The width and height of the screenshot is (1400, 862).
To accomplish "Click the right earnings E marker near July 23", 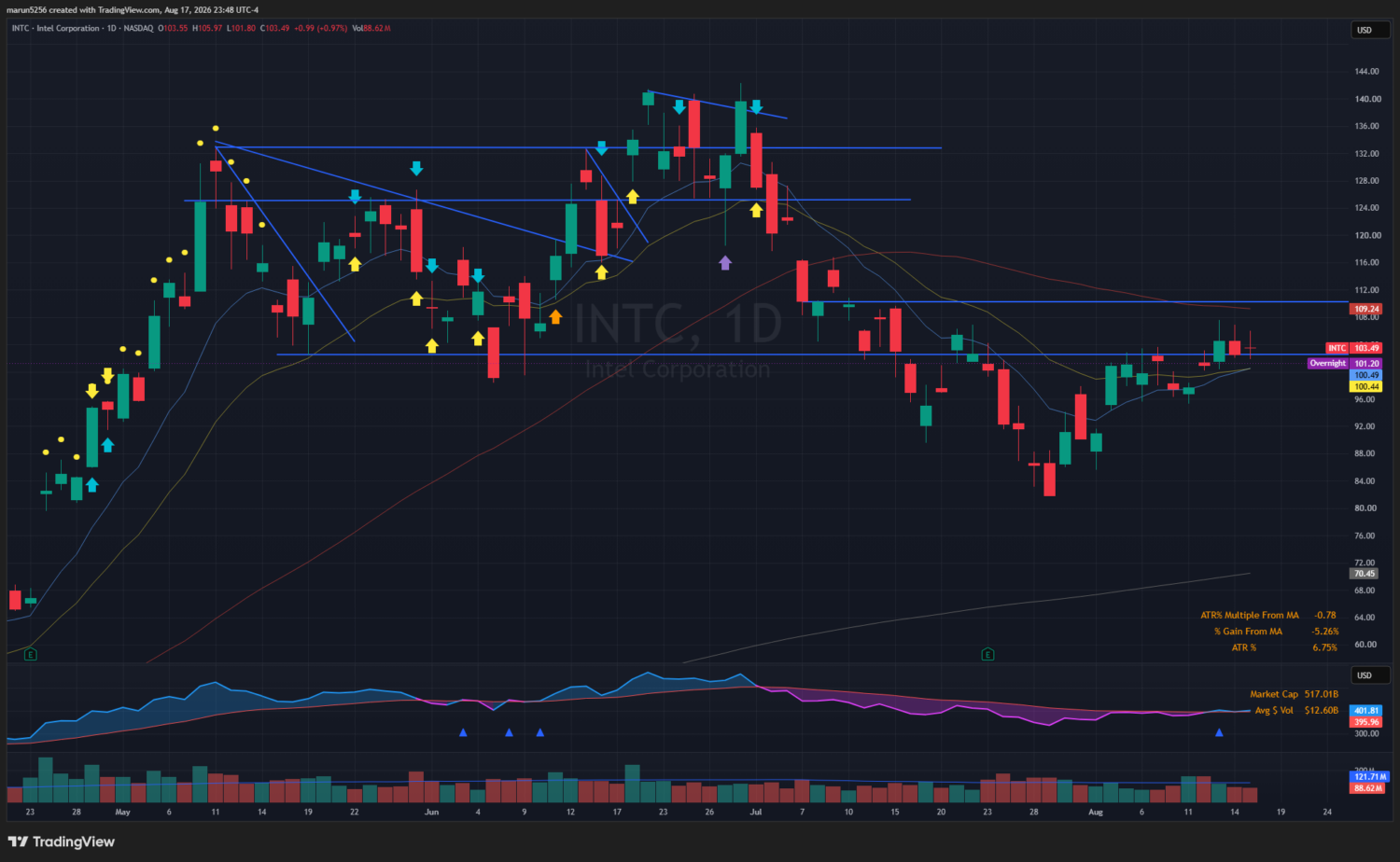I will click(x=987, y=654).
